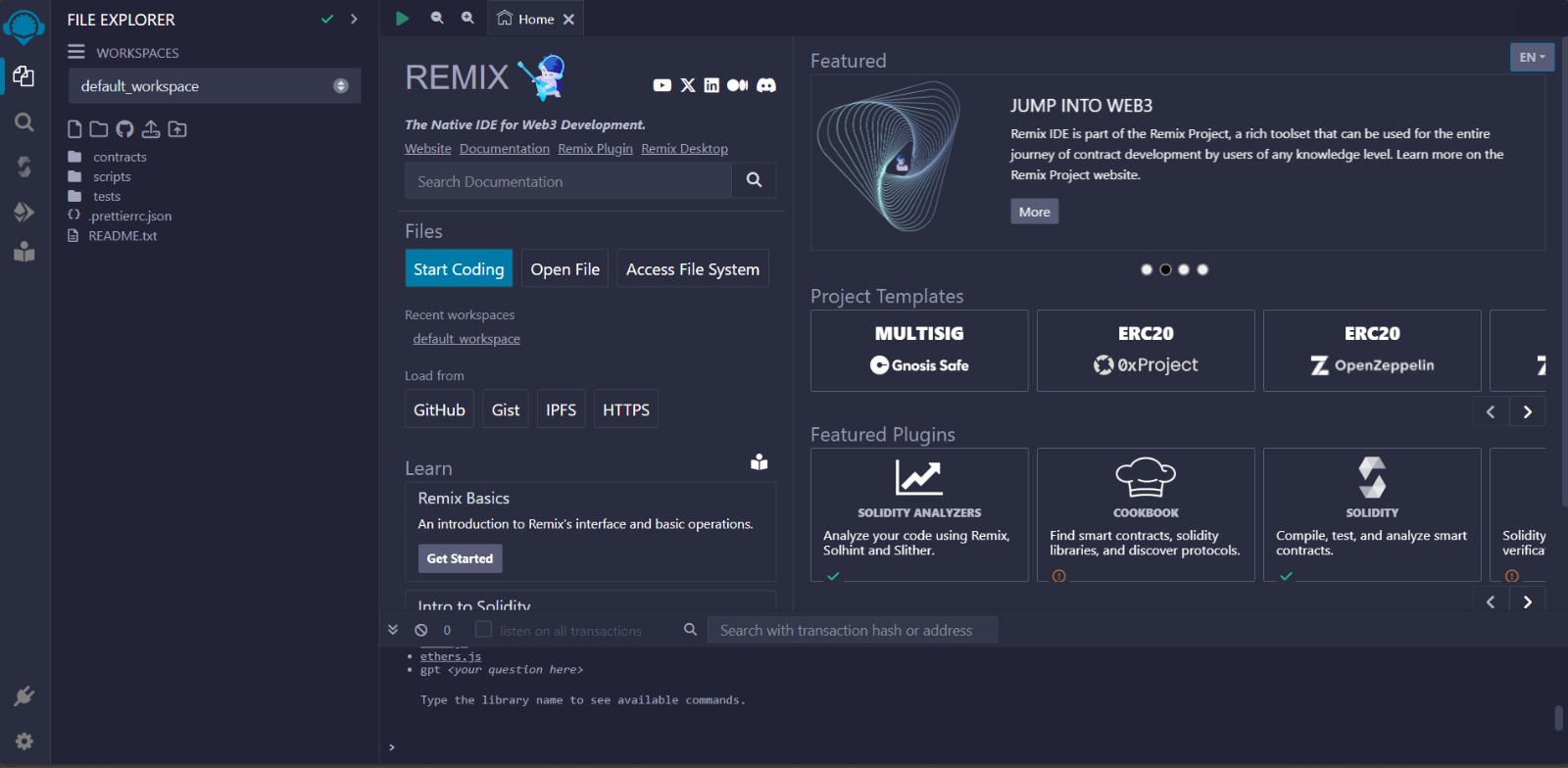Show previous featured plugins arrow

click(1491, 601)
